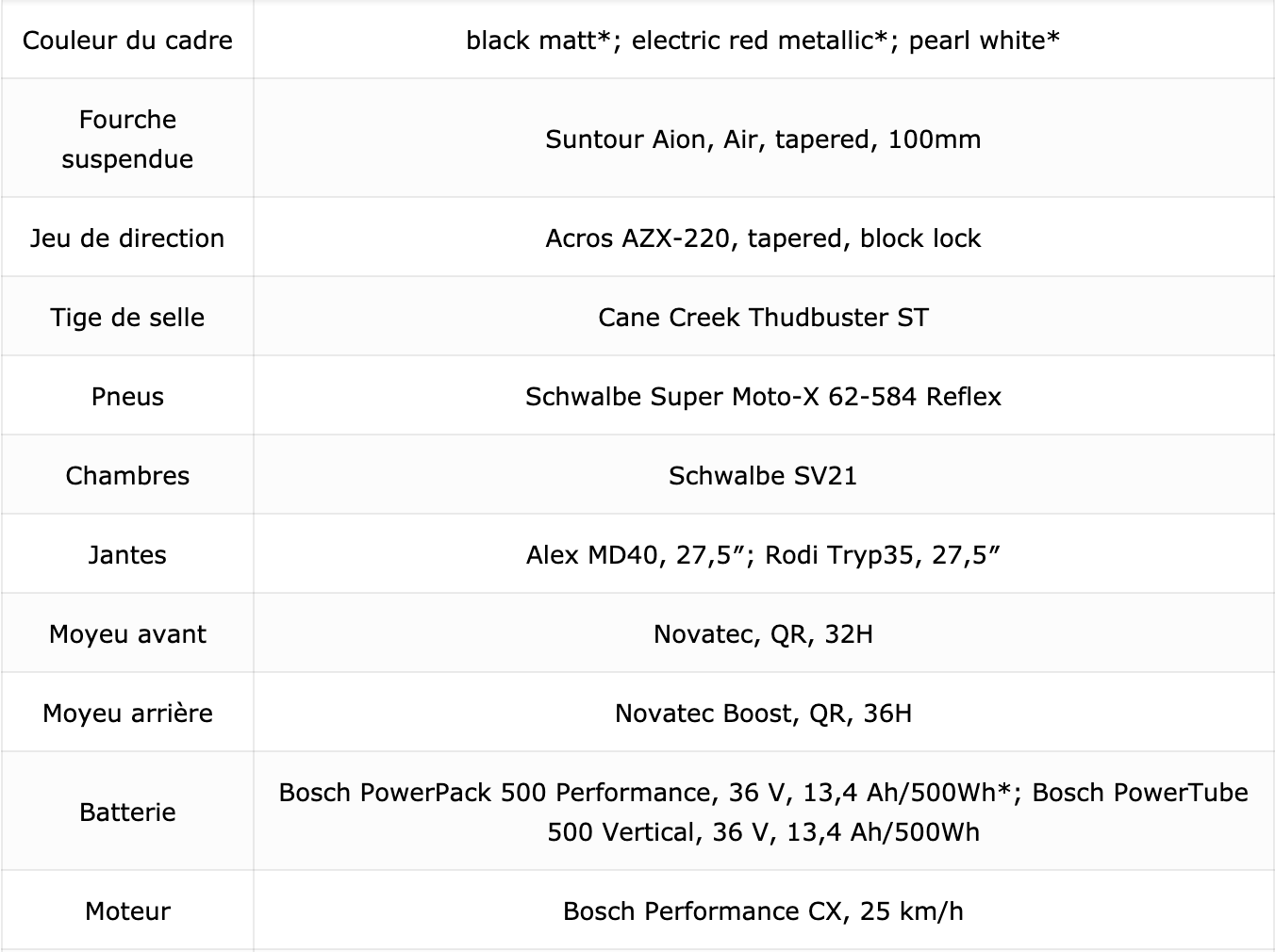
Task: Click the Schwalbe SV21 tube value
Action: pyautogui.click(x=763, y=475)
